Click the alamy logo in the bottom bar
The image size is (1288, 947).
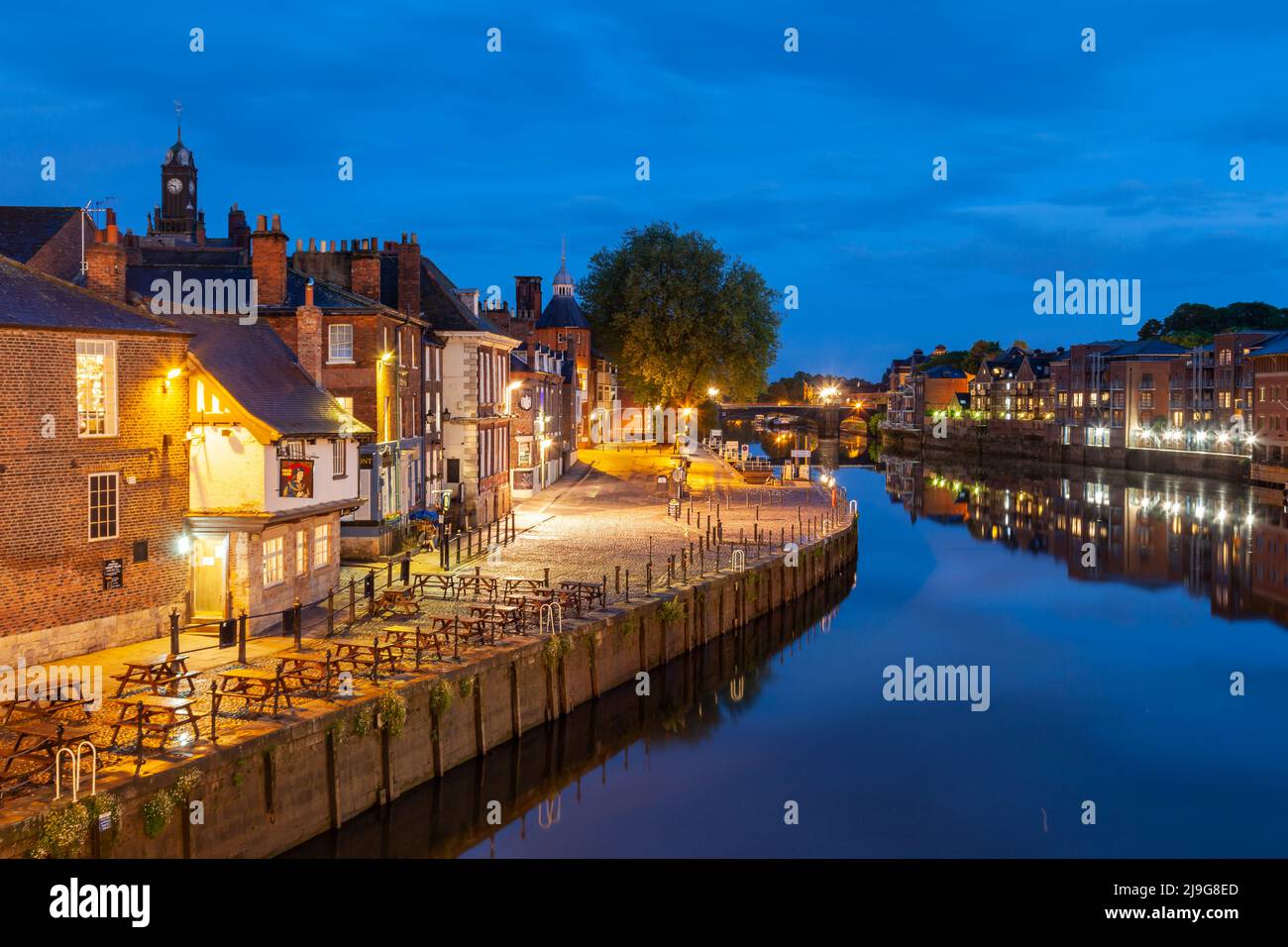(100, 902)
